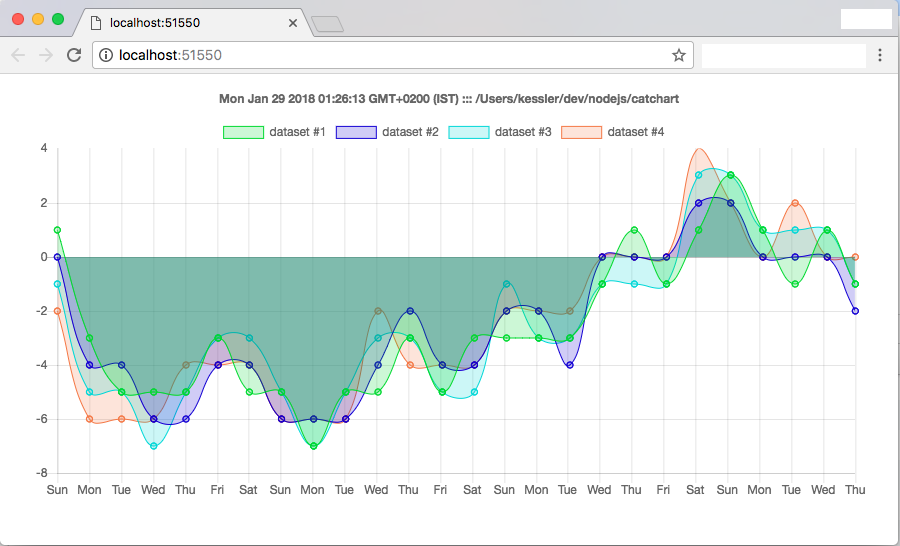
Task: Click the orange data point at 0 on last Thu
Action: pyautogui.click(x=855, y=257)
